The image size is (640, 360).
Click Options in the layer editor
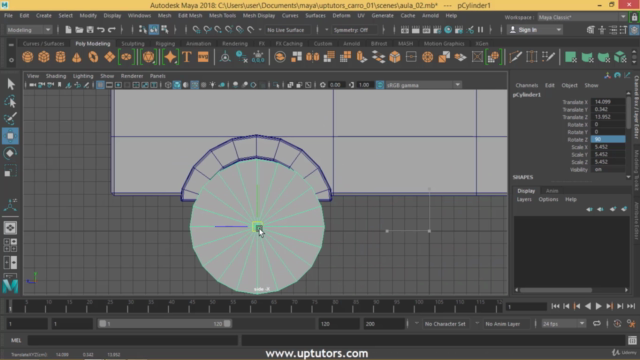pyautogui.click(x=548, y=199)
